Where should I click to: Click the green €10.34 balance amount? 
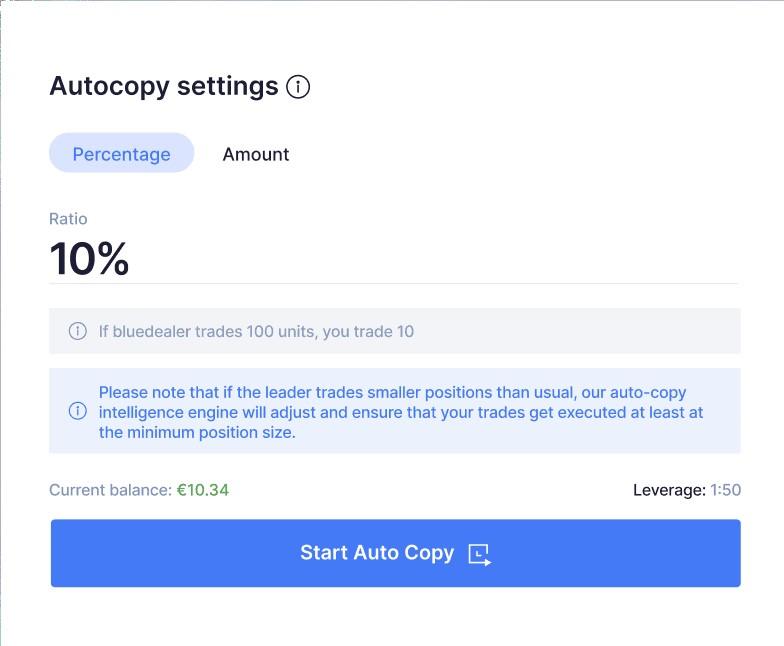203,490
